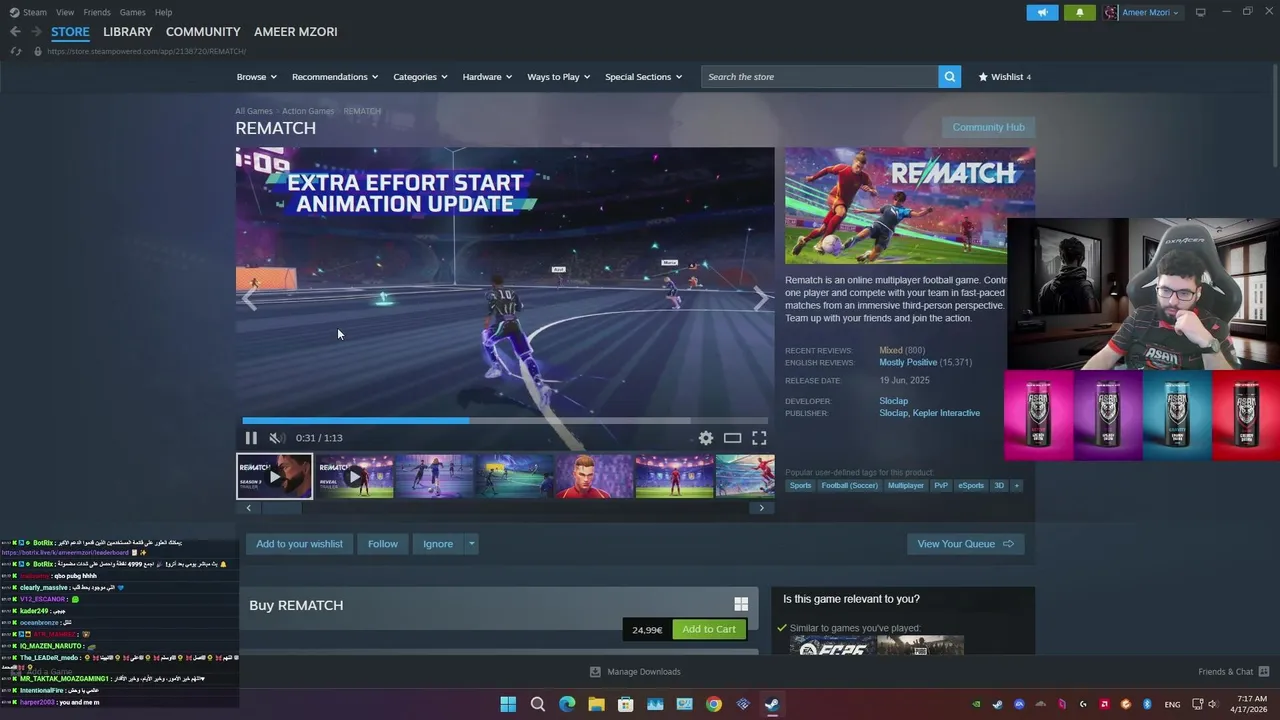Screen dimensions: 1280x720
Task: Type in the Search the store field
Action: (x=819, y=77)
